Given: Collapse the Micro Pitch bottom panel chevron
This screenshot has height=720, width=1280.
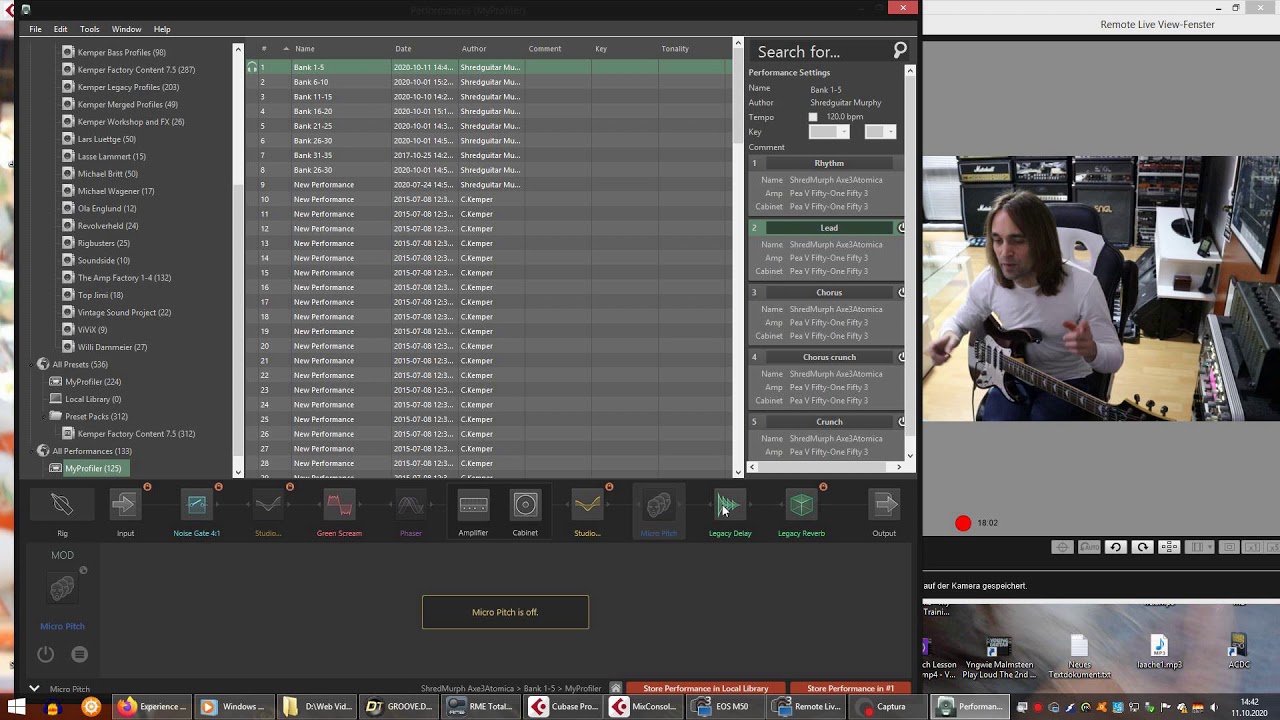Looking at the screenshot, I should 33,688.
